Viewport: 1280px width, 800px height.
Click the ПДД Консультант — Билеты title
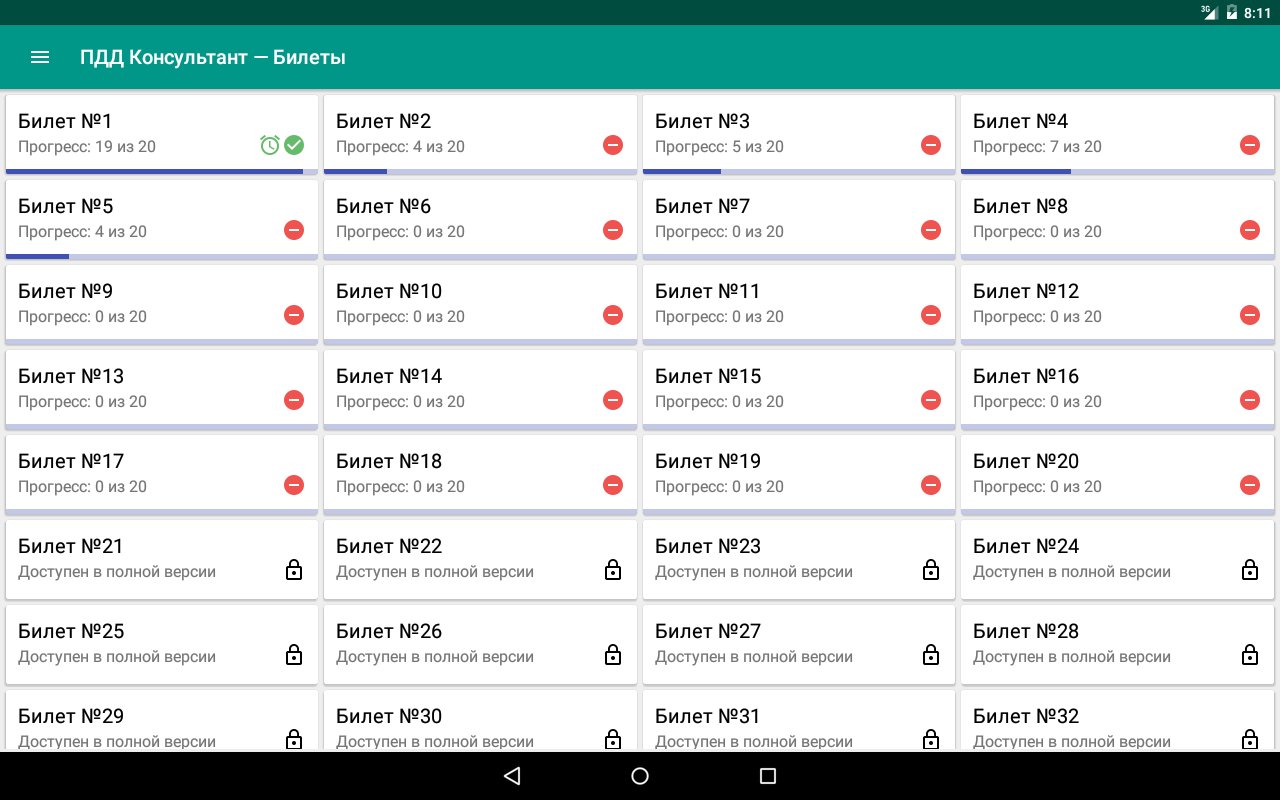(x=213, y=57)
